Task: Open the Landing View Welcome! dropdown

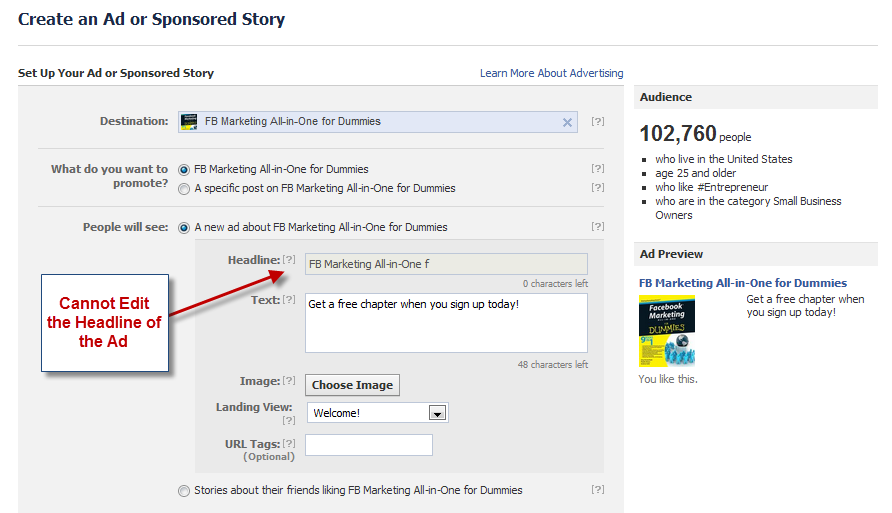Action: [x=378, y=413]
